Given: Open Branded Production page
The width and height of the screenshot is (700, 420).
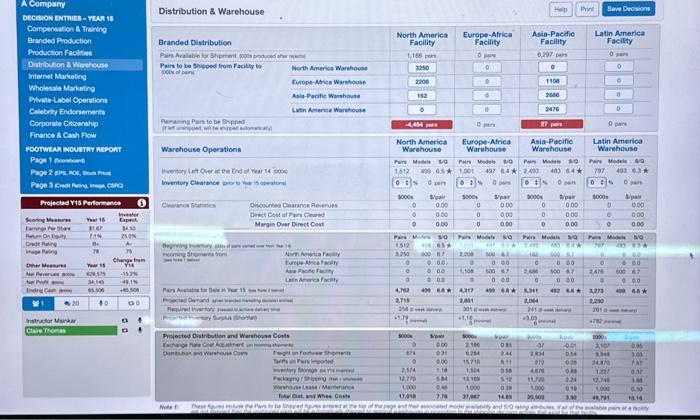Looking at the screenshot, I should (59, 41).
